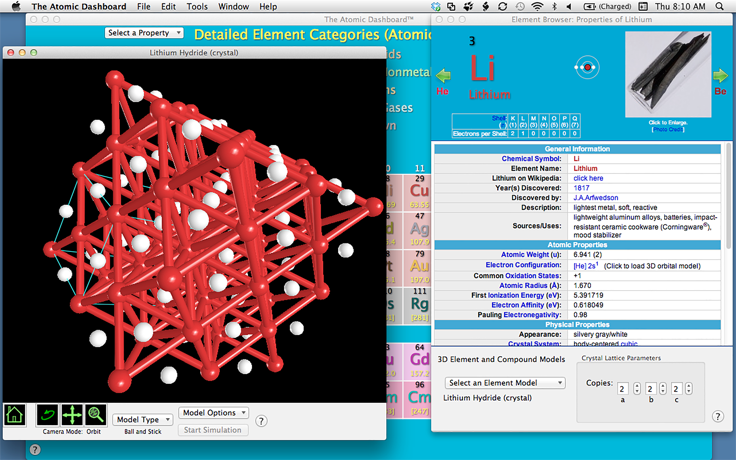736x460 pixels.
Task: Open the Edit menu
Action: tap(169, 6)
